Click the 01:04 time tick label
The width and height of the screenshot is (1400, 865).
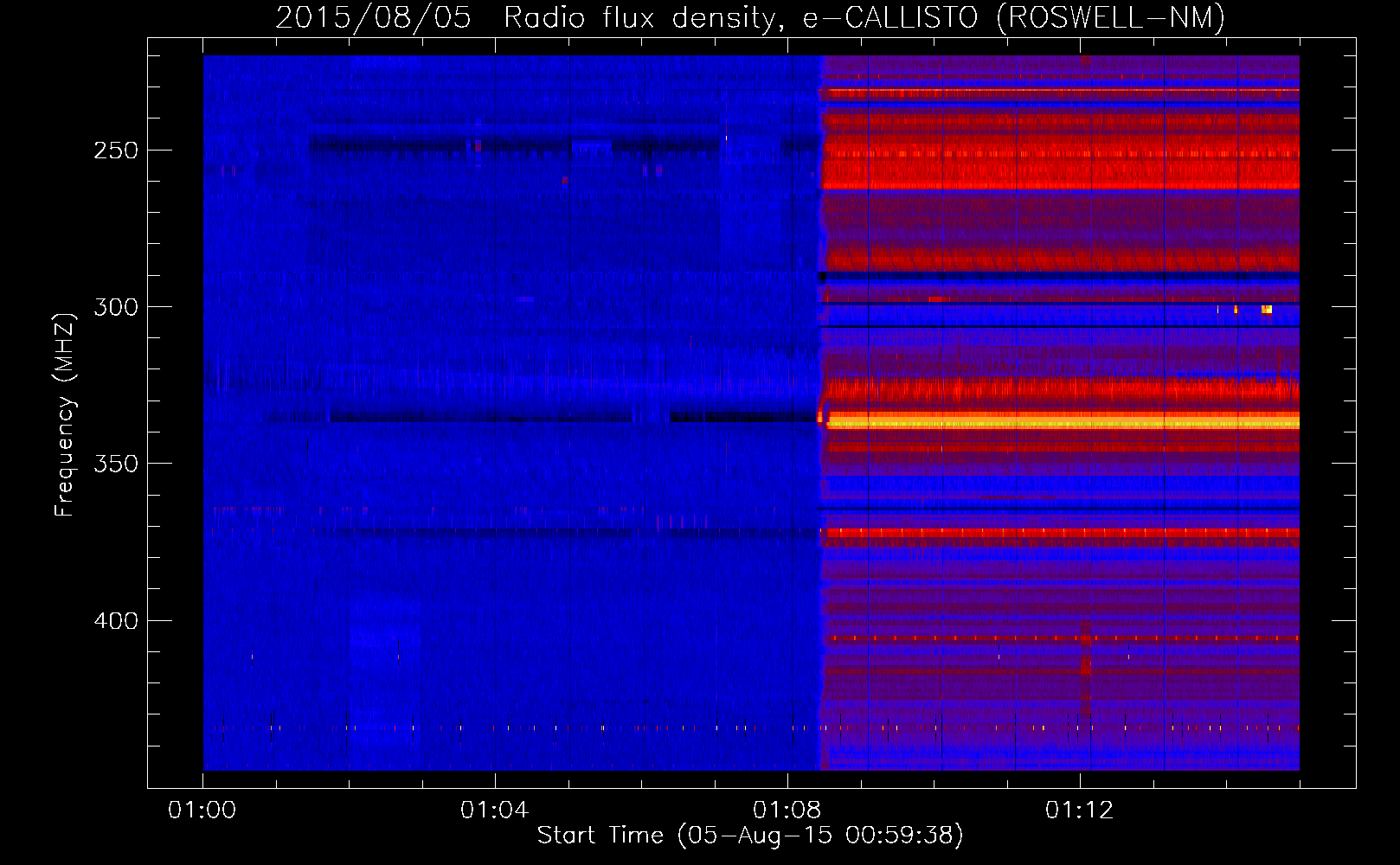pos(494,810)
